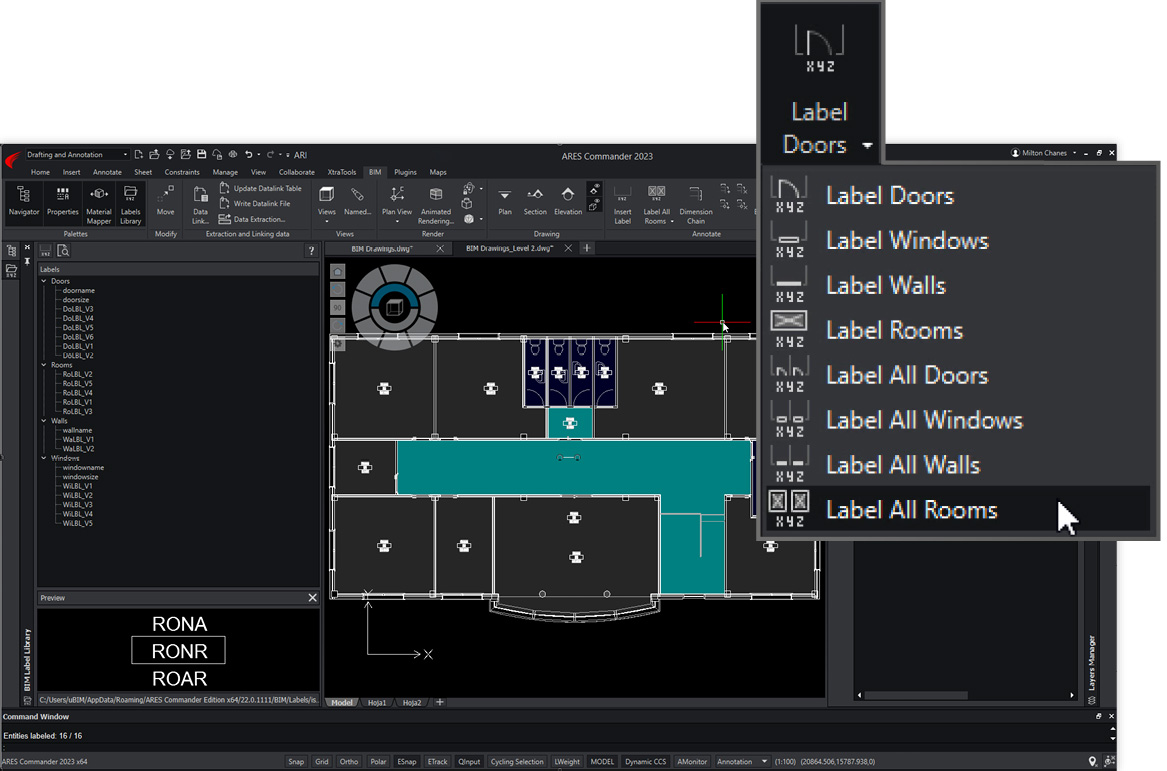Screen dimensions: 1167x771
Task: Select the WaLBL_V1 wall label
Action: (78, 439)
